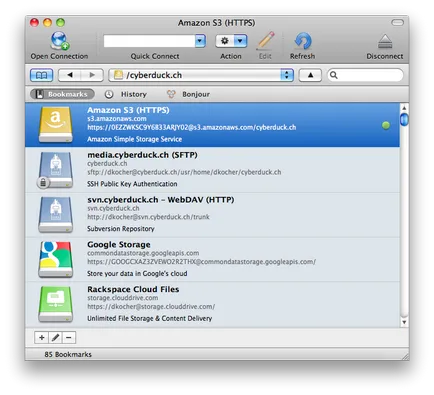Switch to the Bonjour tab

[x=189, y=94]
